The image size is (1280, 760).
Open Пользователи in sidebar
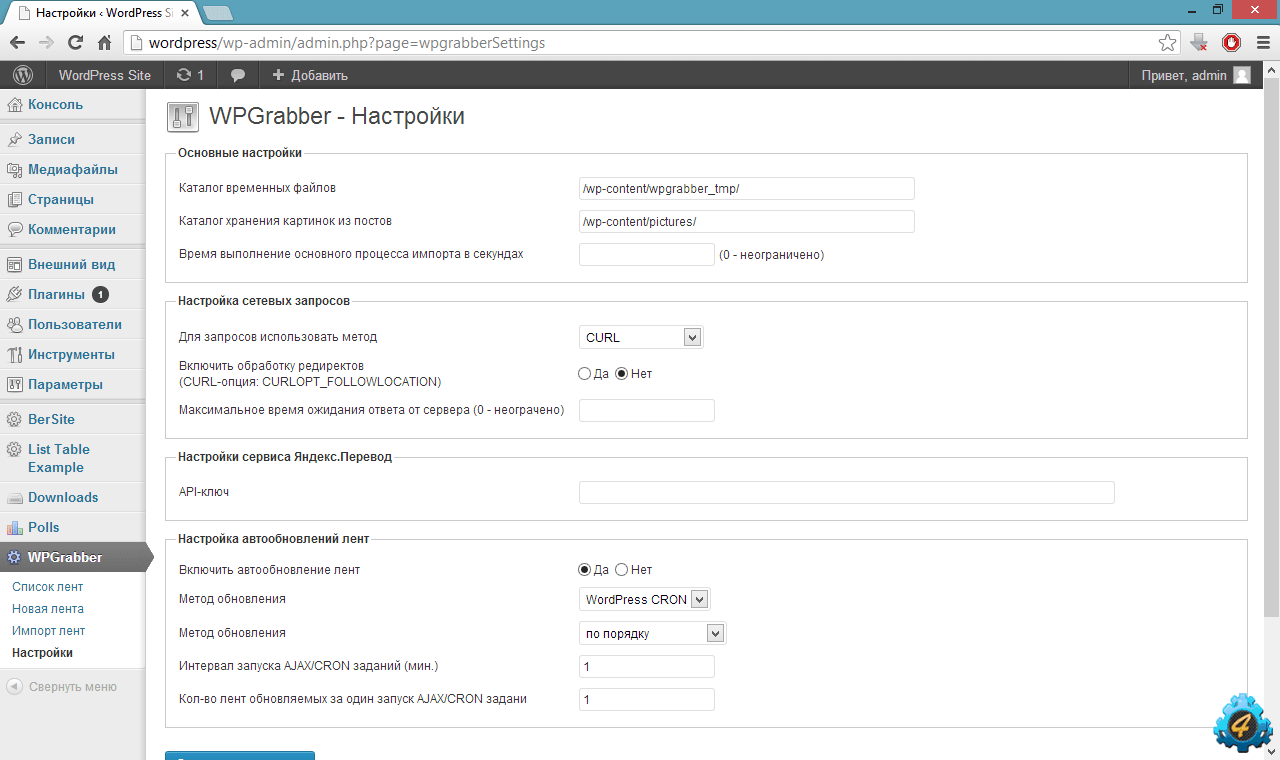pyautogui.click(x=74, y=324)
